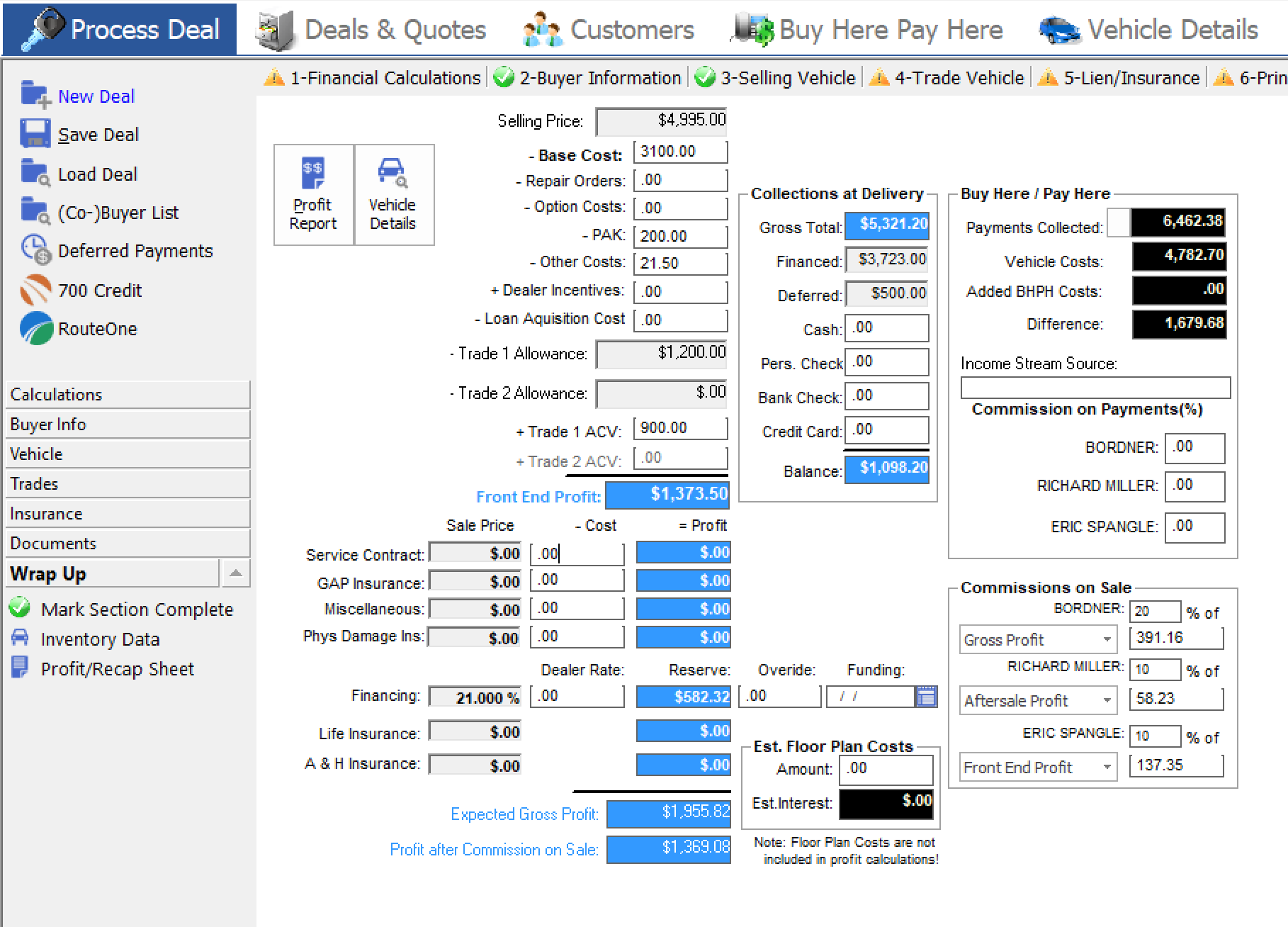Image resolution: width=1288 pixels, height=927 pixels.
Task: Click the New Deal icon
Action: (35, 95)
